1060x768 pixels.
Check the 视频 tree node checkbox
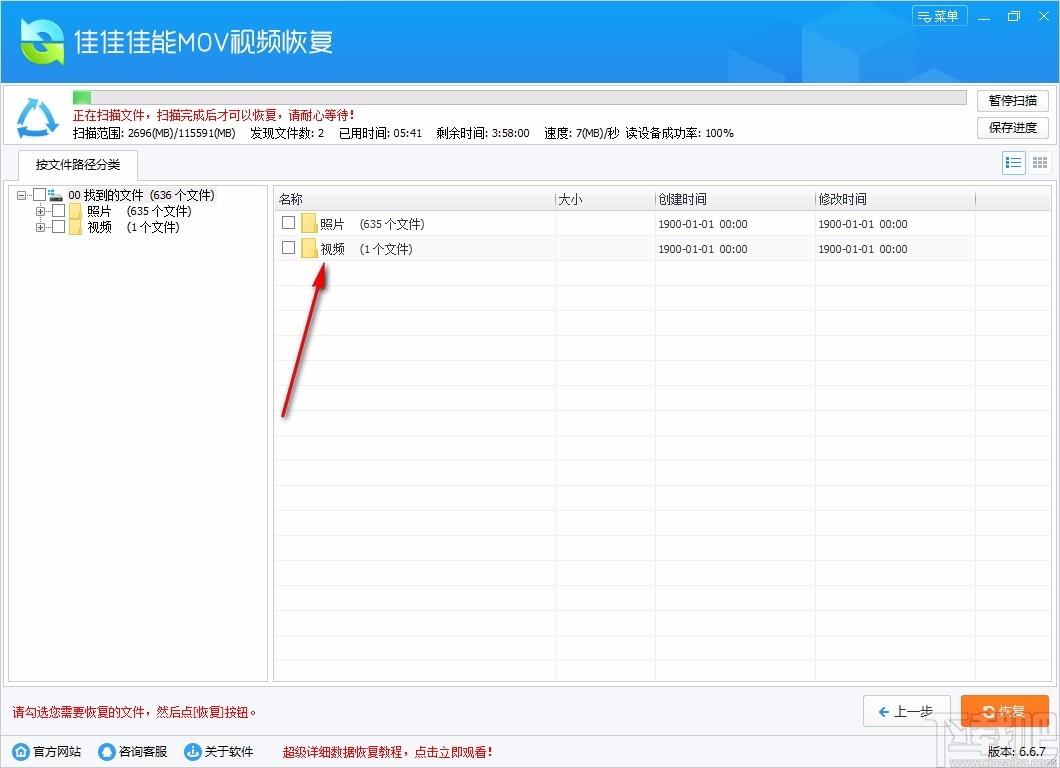(x=58, y=226)
